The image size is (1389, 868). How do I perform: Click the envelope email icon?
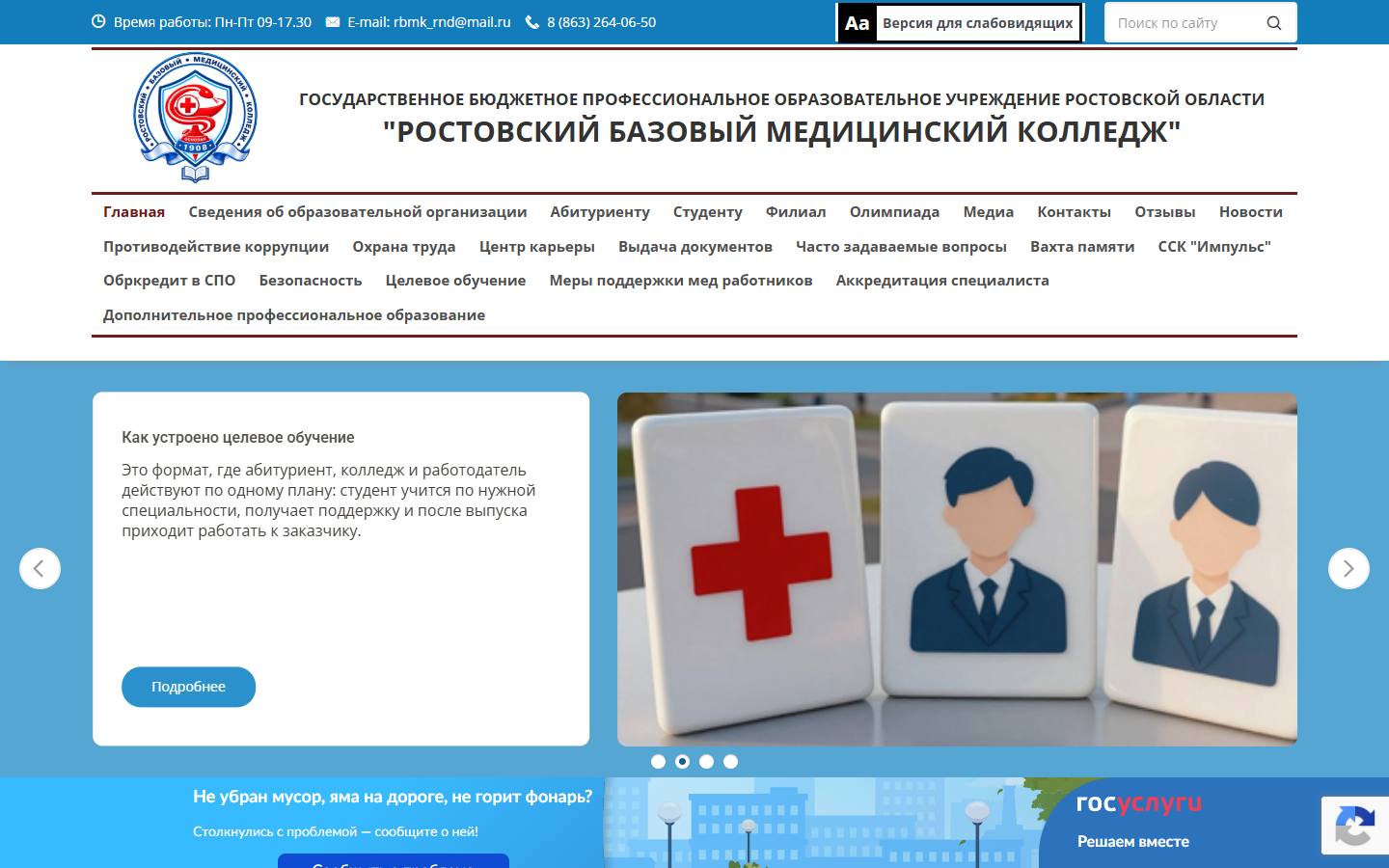[x=333, y=22]
